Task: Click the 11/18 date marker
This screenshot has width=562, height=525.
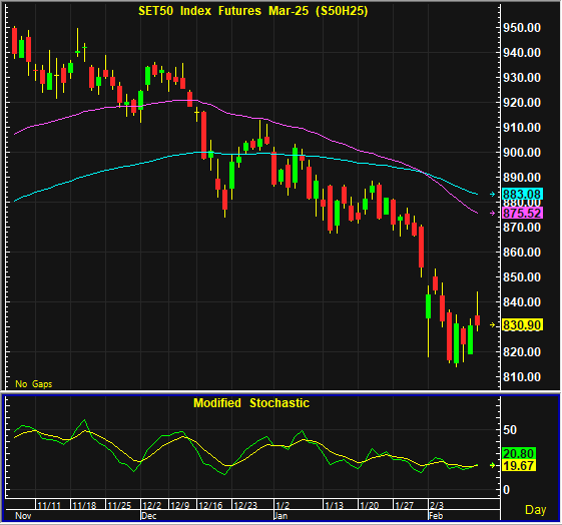Action: tap(84, 505)
